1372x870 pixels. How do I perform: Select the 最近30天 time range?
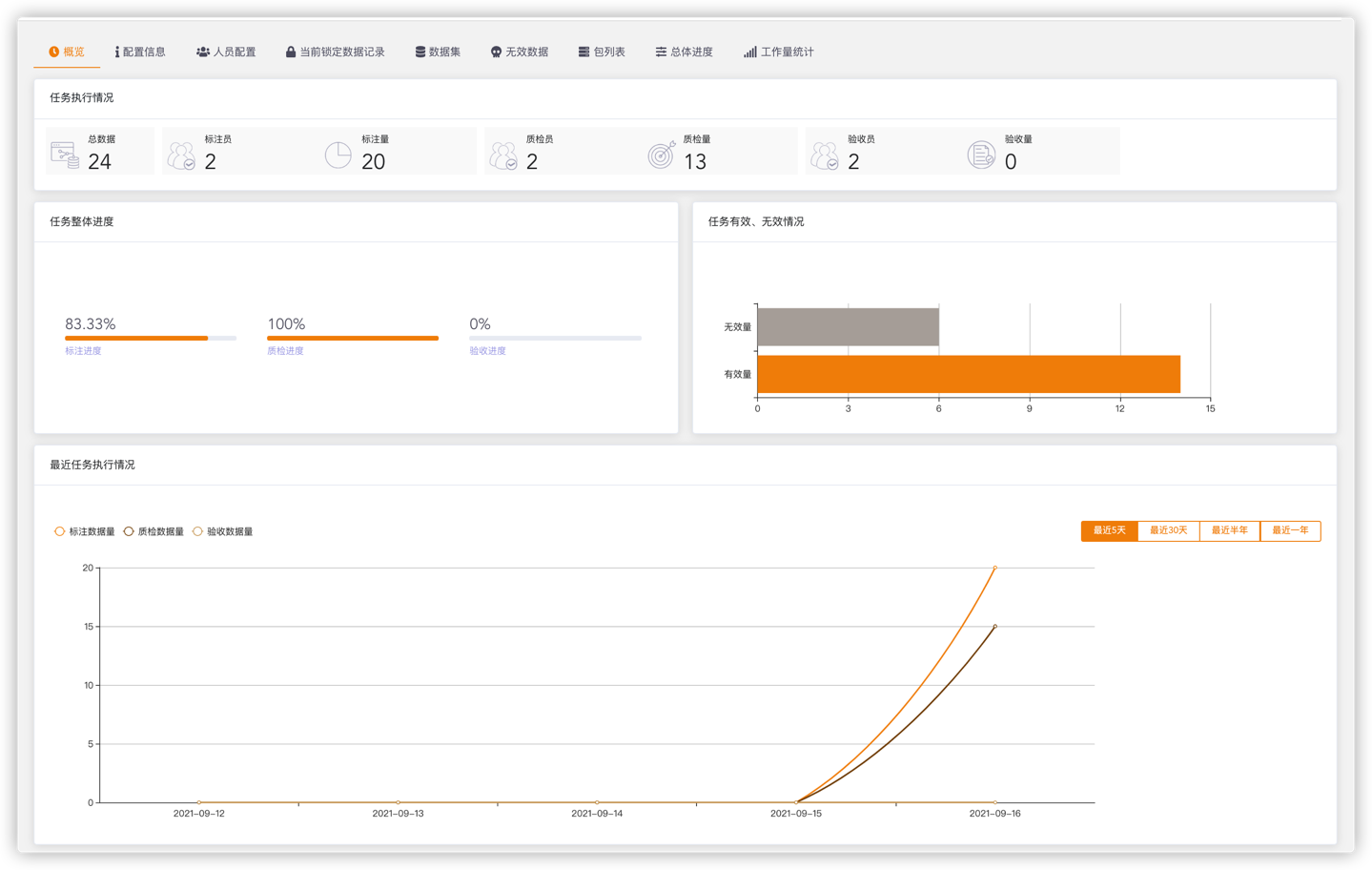coord(1168,530)
